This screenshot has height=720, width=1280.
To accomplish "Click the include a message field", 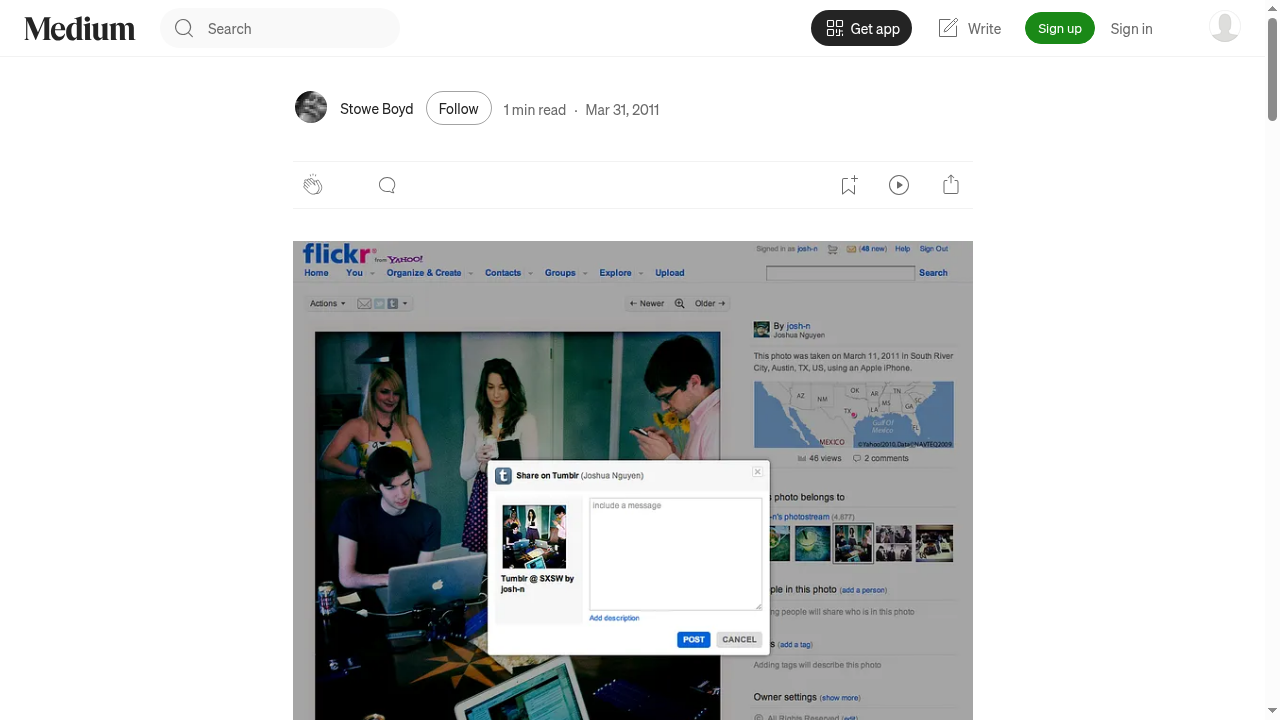I will (x=675, y=555).
